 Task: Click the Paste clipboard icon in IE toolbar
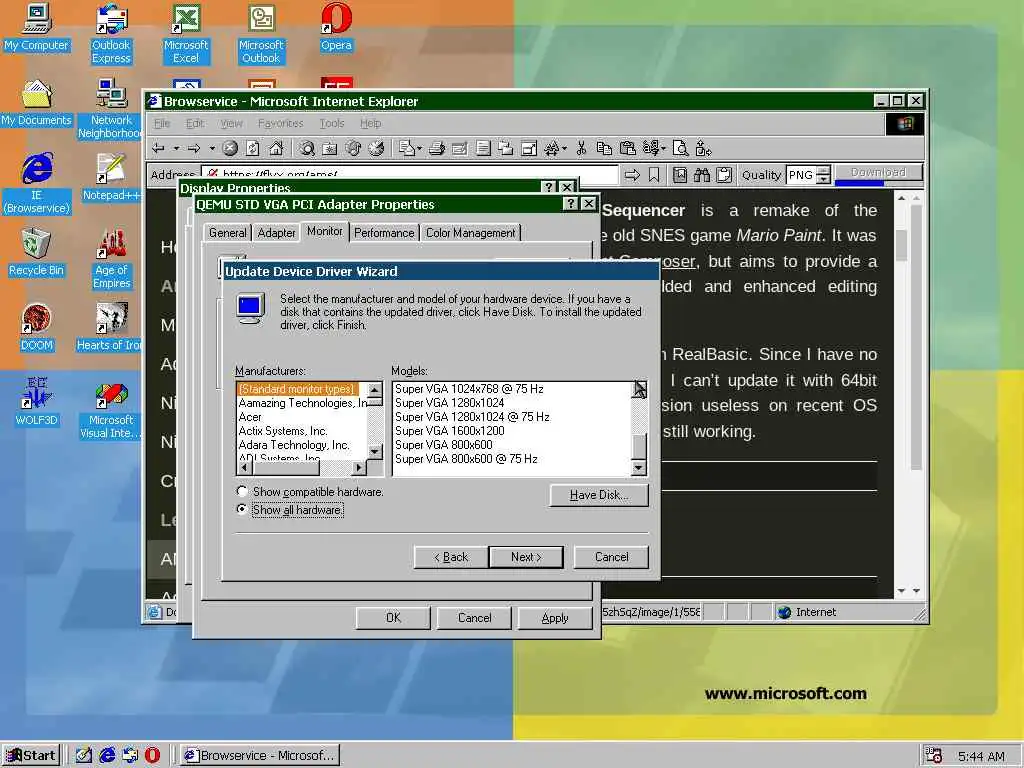coord(628,149)
